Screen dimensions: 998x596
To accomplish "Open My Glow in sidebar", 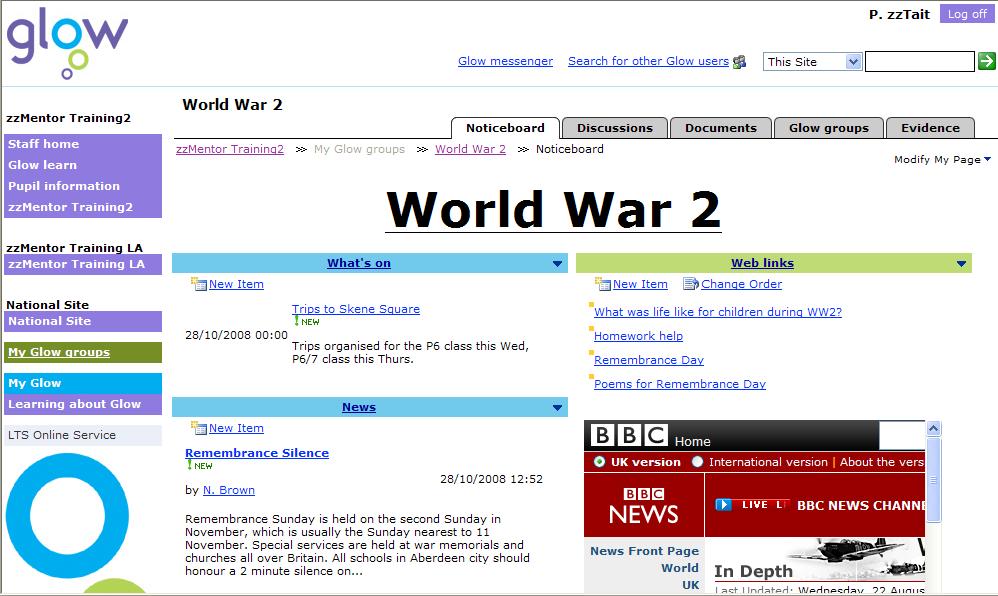I will pyautogui.click(x=83, y=383).
